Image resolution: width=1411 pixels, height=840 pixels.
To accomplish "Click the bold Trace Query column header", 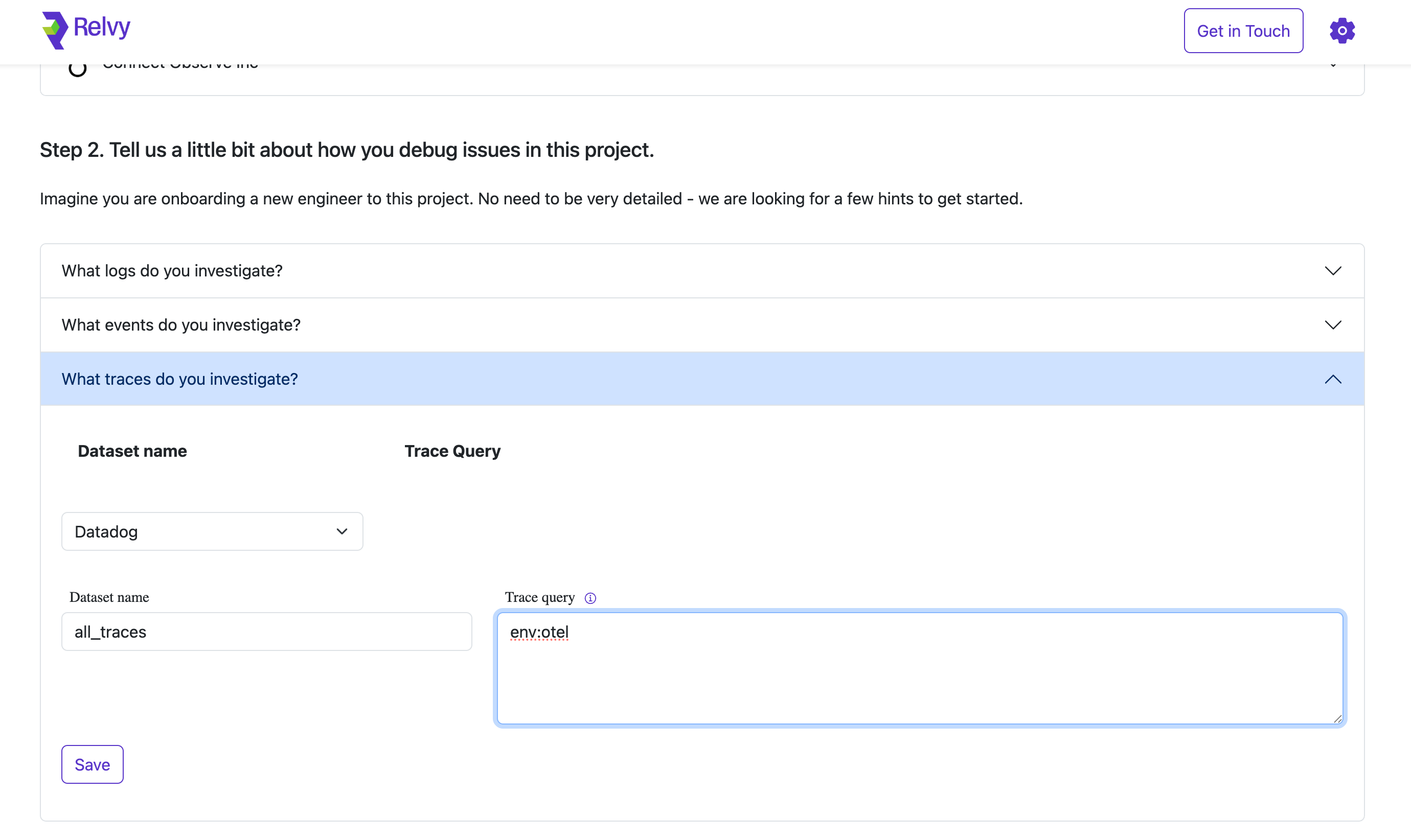I will 452,451.
